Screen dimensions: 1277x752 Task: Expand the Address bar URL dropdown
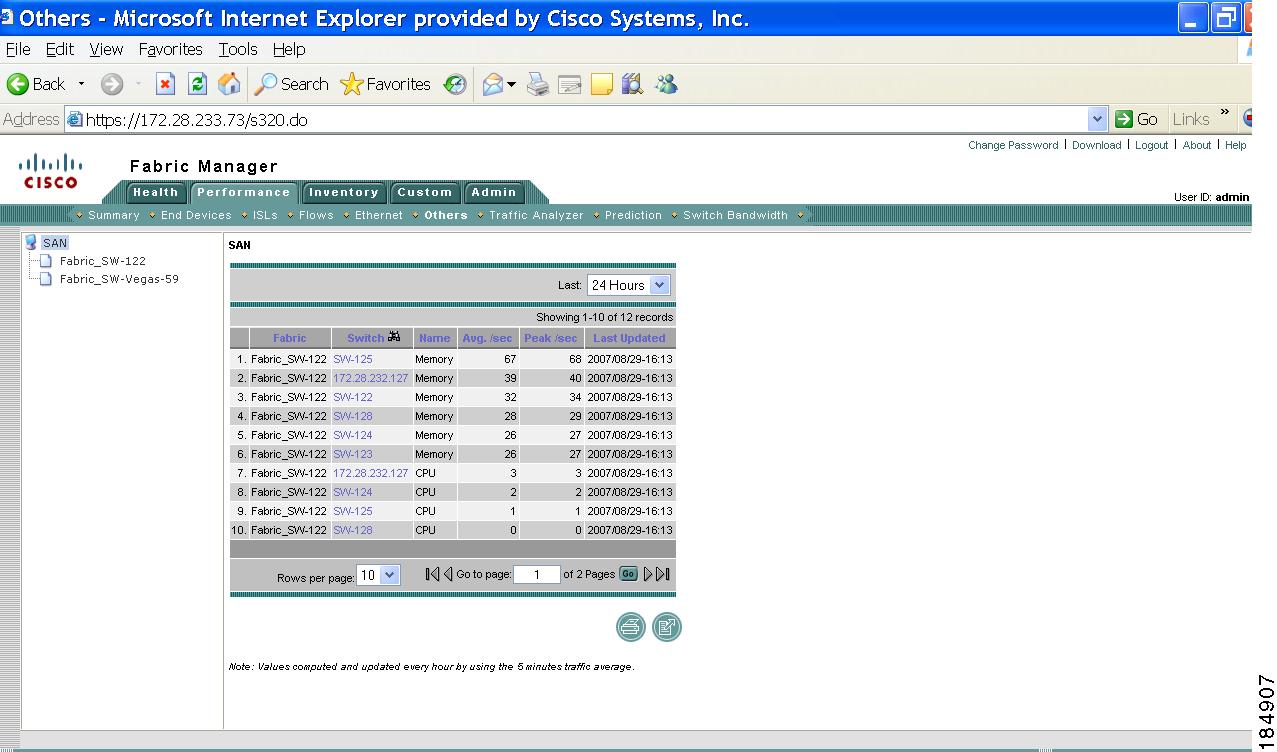1098,120
